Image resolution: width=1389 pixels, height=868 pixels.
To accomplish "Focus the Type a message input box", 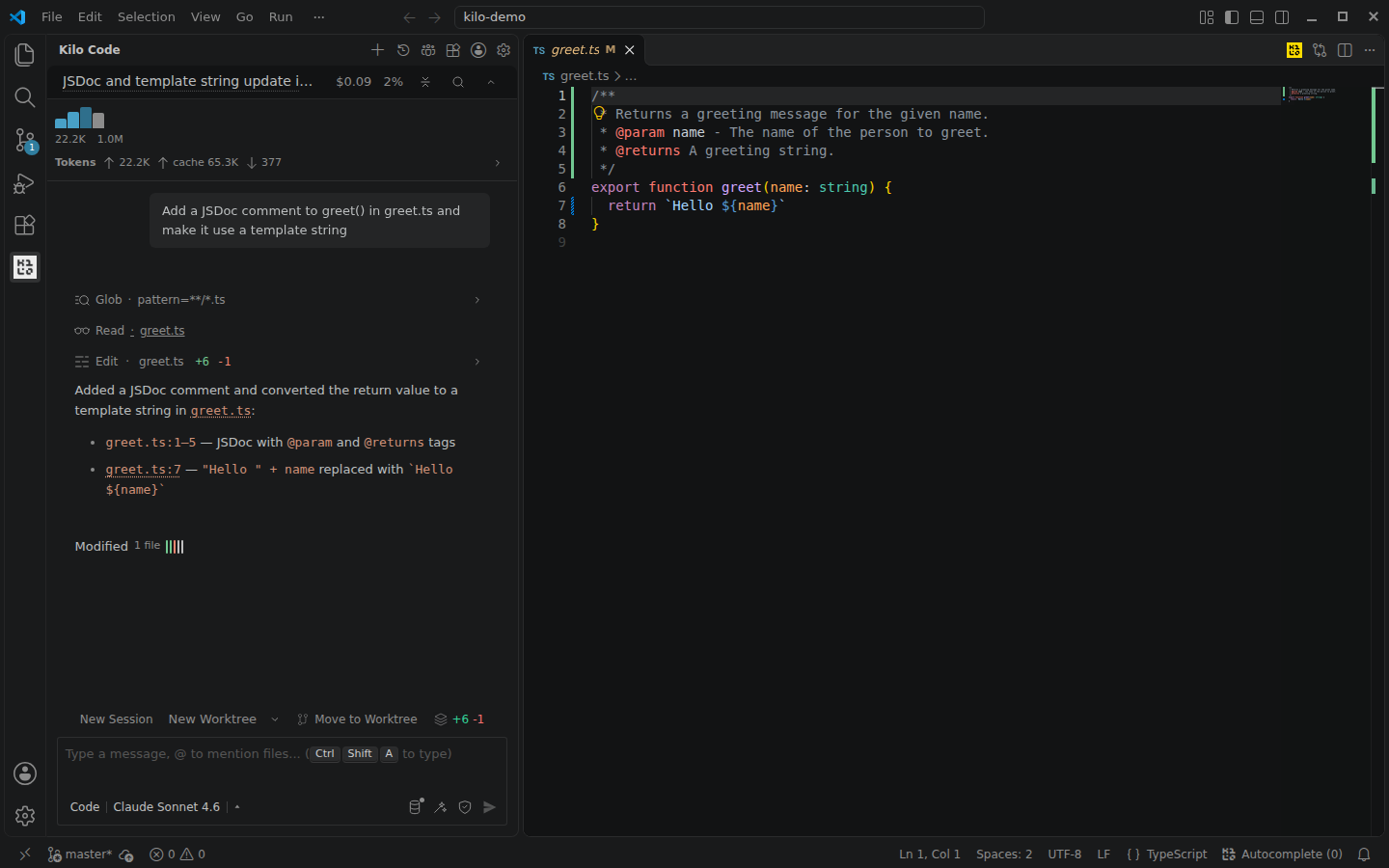I will tap(282, 754).
